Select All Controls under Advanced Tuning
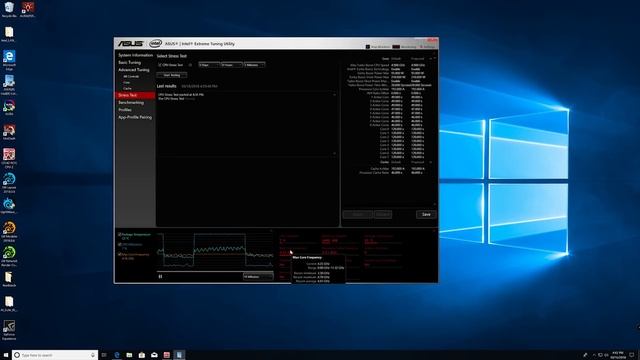Viewport: 640px width, 360px height. click(x=131, y=76)
